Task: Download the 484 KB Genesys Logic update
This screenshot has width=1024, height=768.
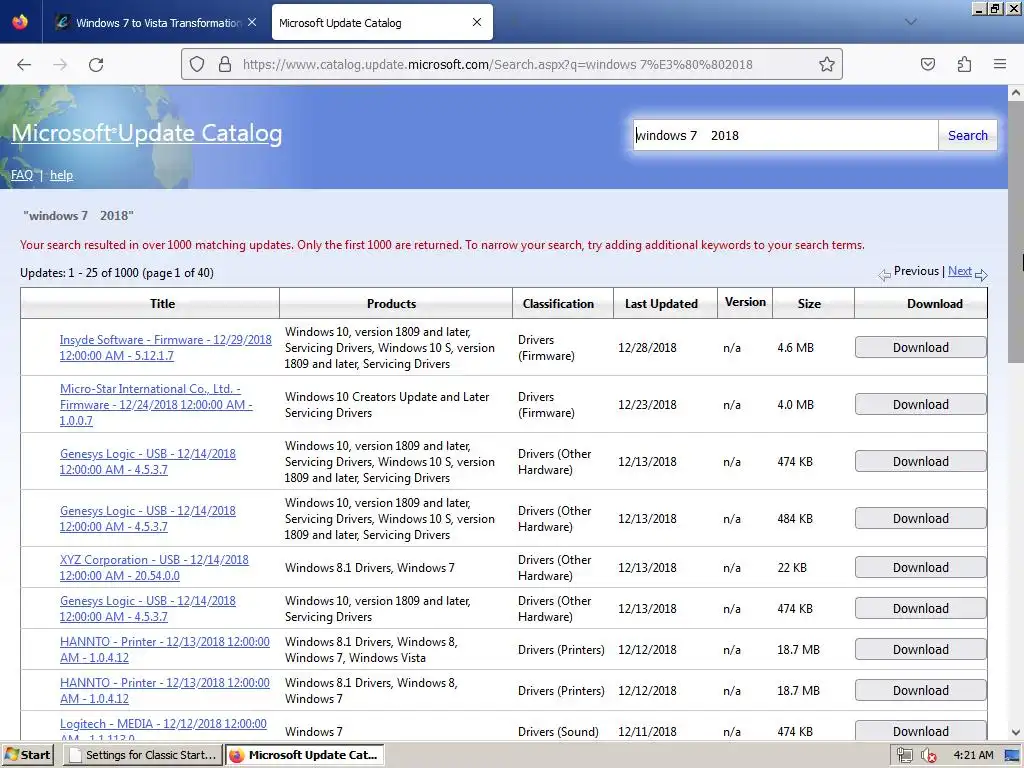Action: [x=921, y=519]
